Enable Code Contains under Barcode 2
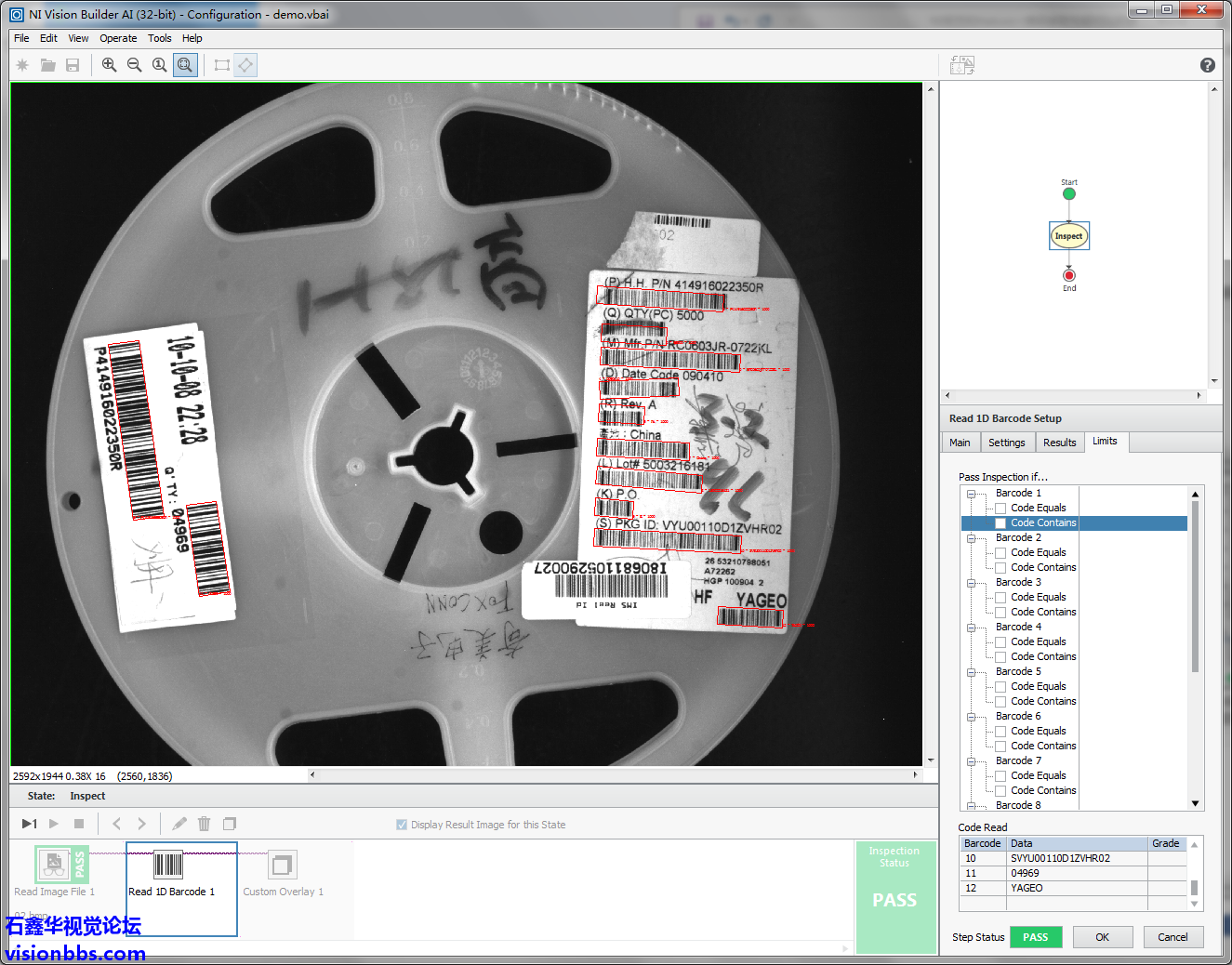The height and width of the screenshot is (965, 1232). click(x=1000, y=568)
